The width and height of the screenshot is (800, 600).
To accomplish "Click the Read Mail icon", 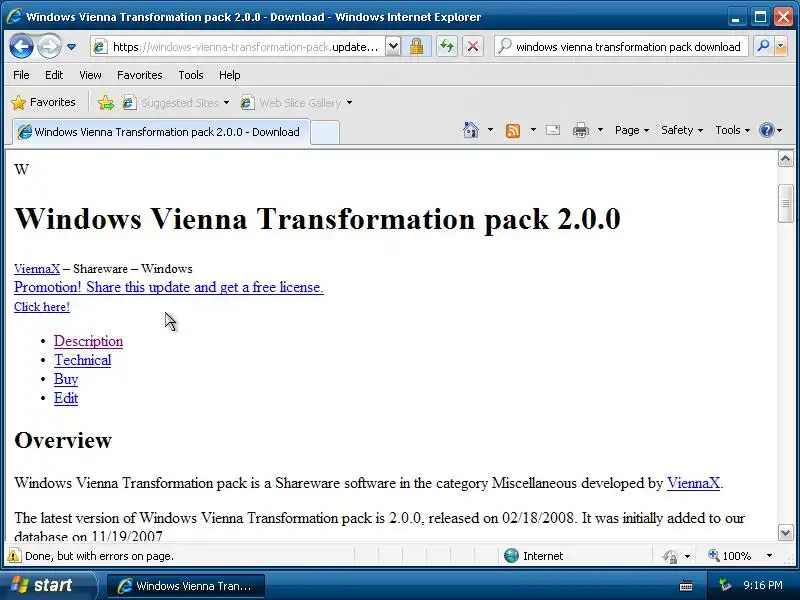I will point(553,130).
